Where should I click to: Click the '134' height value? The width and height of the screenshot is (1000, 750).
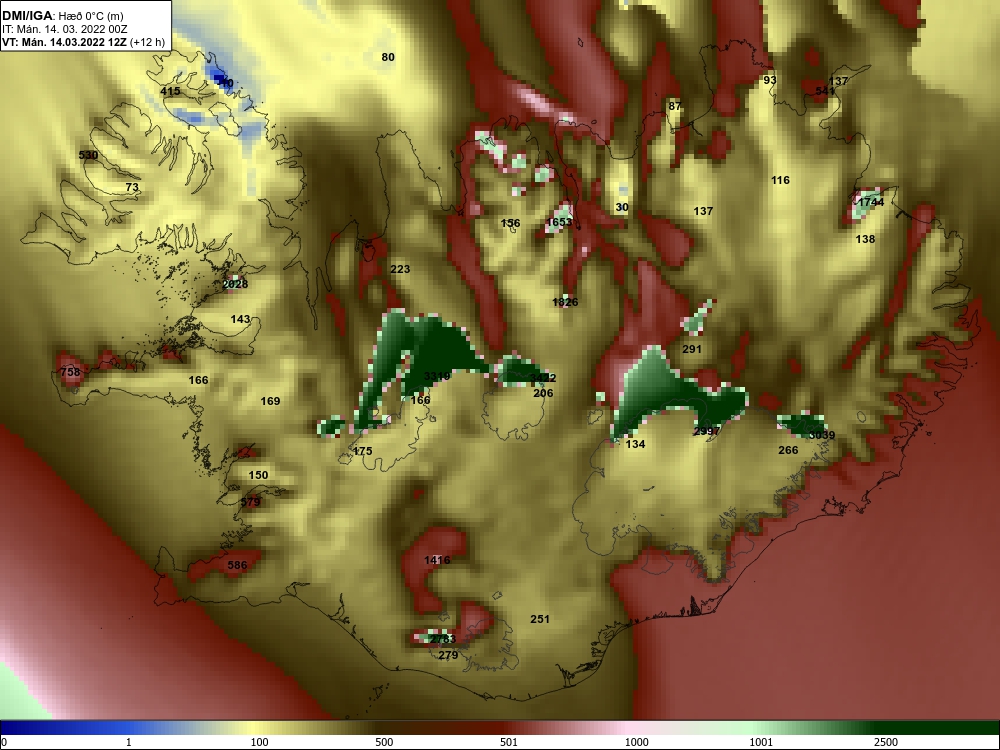tap(635, 445)
